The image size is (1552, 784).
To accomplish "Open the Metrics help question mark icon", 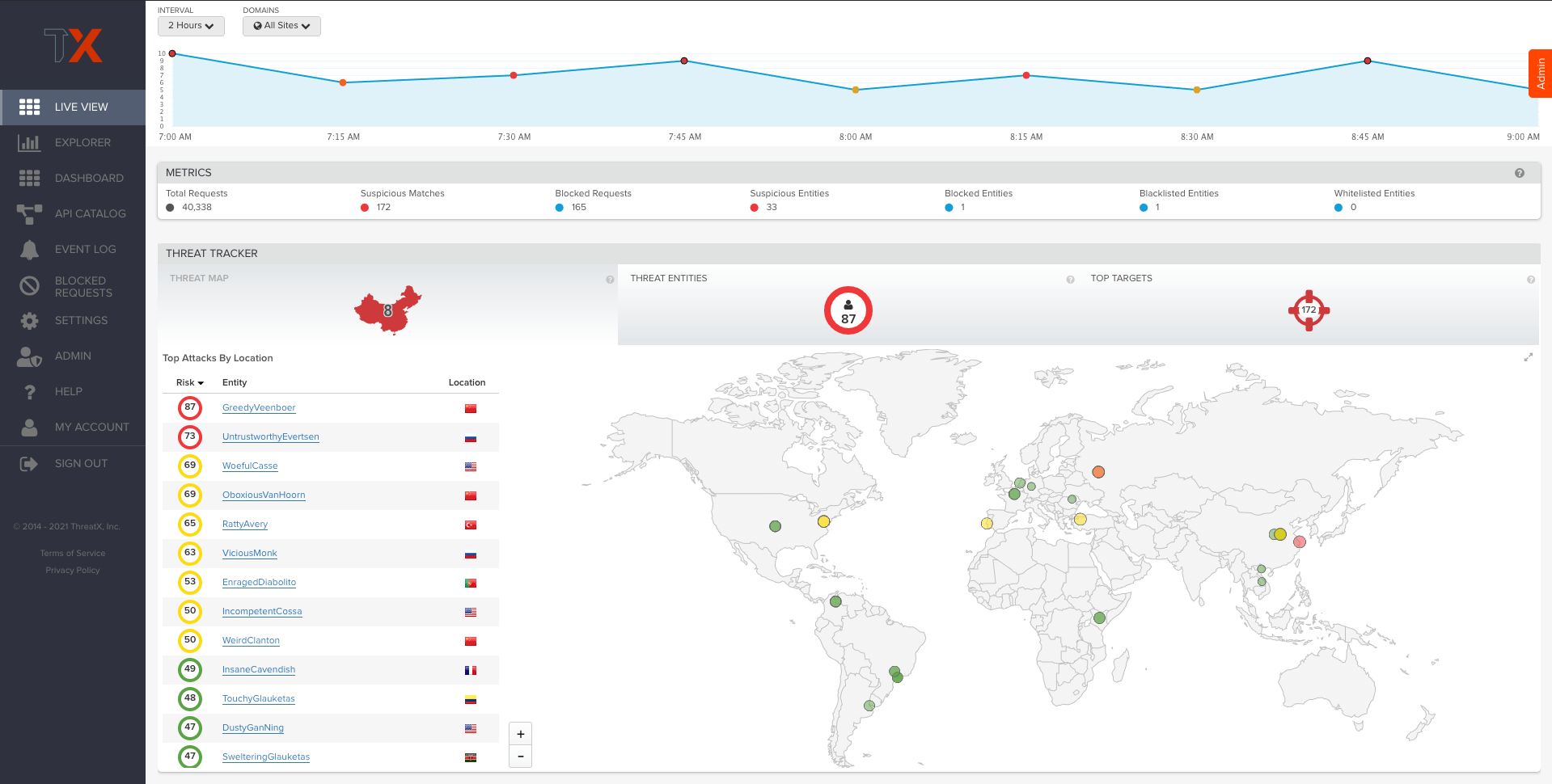I will [1520, 172].
